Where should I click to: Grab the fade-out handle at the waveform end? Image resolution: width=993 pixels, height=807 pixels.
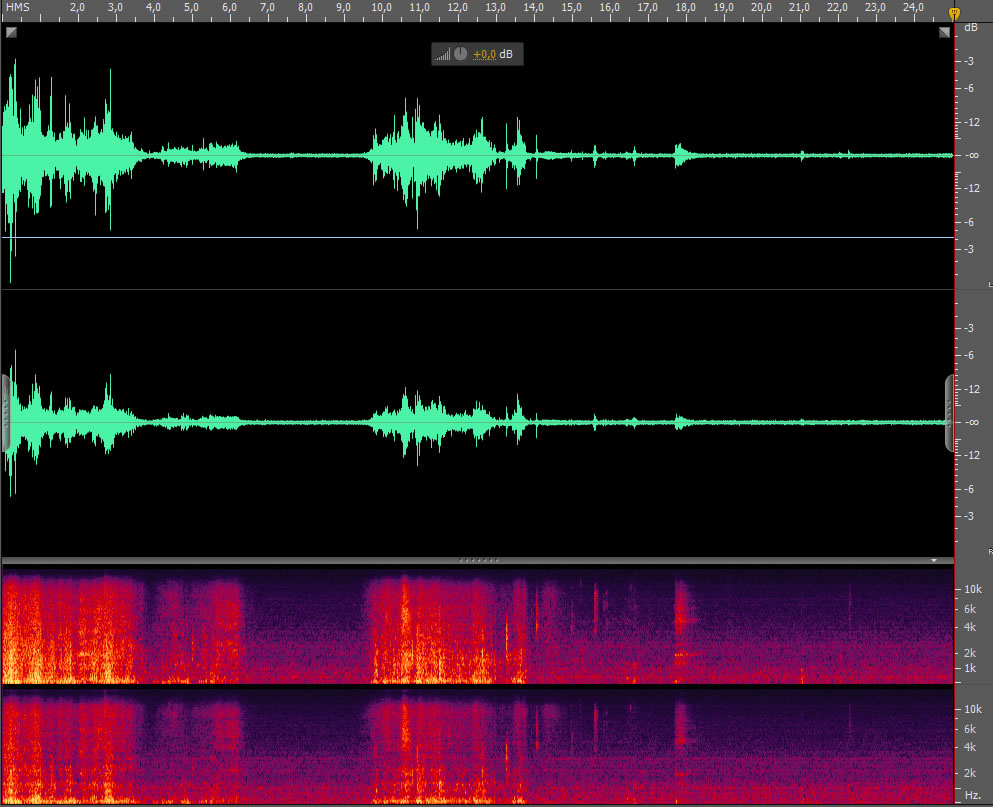tap(944, 32)
